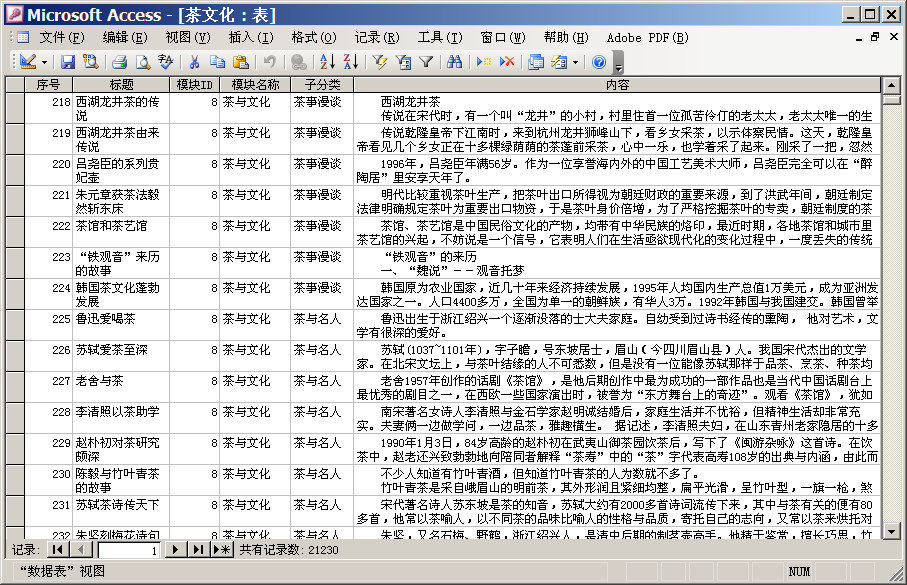Apply Filter By Selection icon
This screenshot has height=585, width=907.
379,61
